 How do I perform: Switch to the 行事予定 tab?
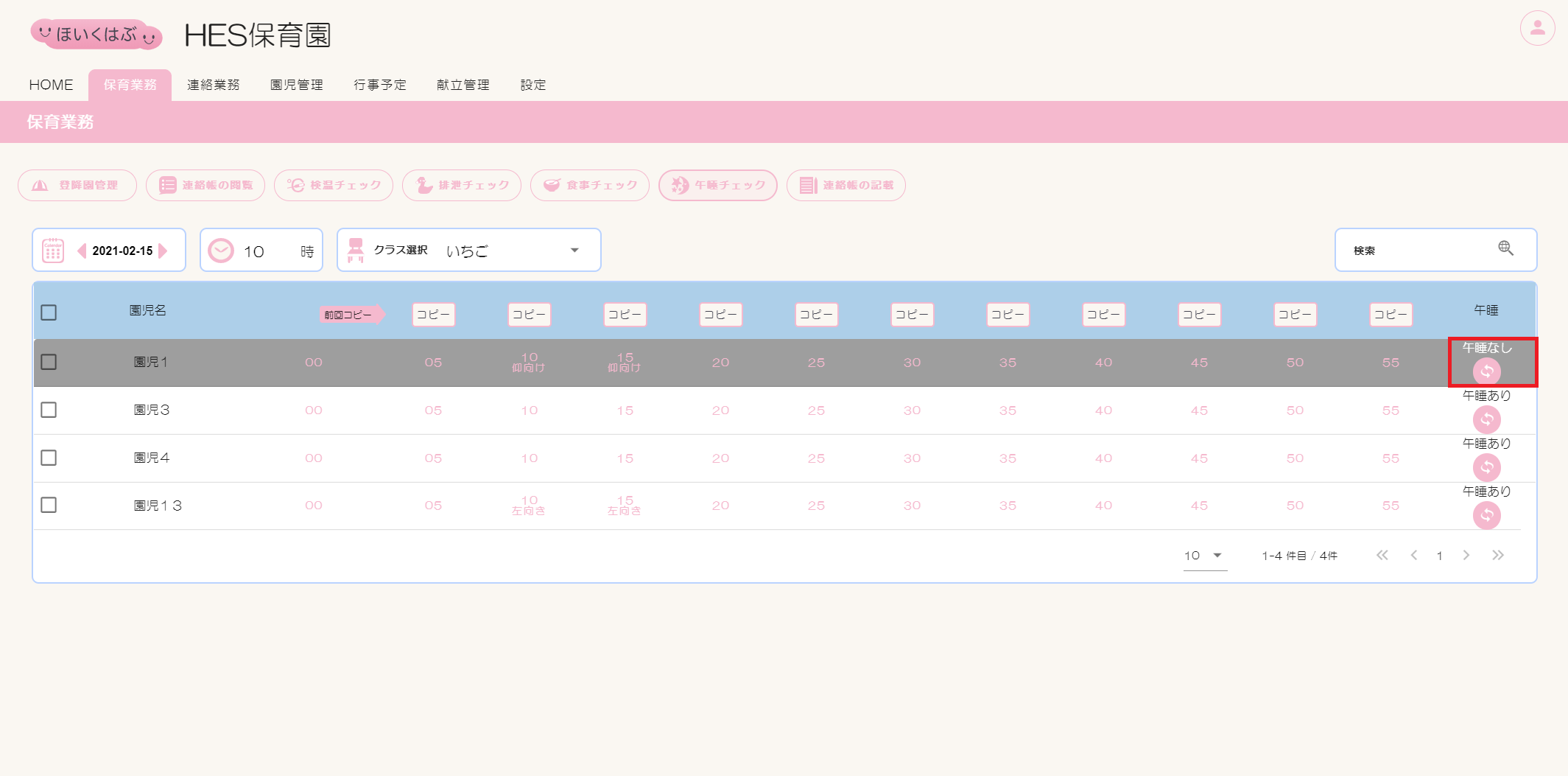coord(380,85)
